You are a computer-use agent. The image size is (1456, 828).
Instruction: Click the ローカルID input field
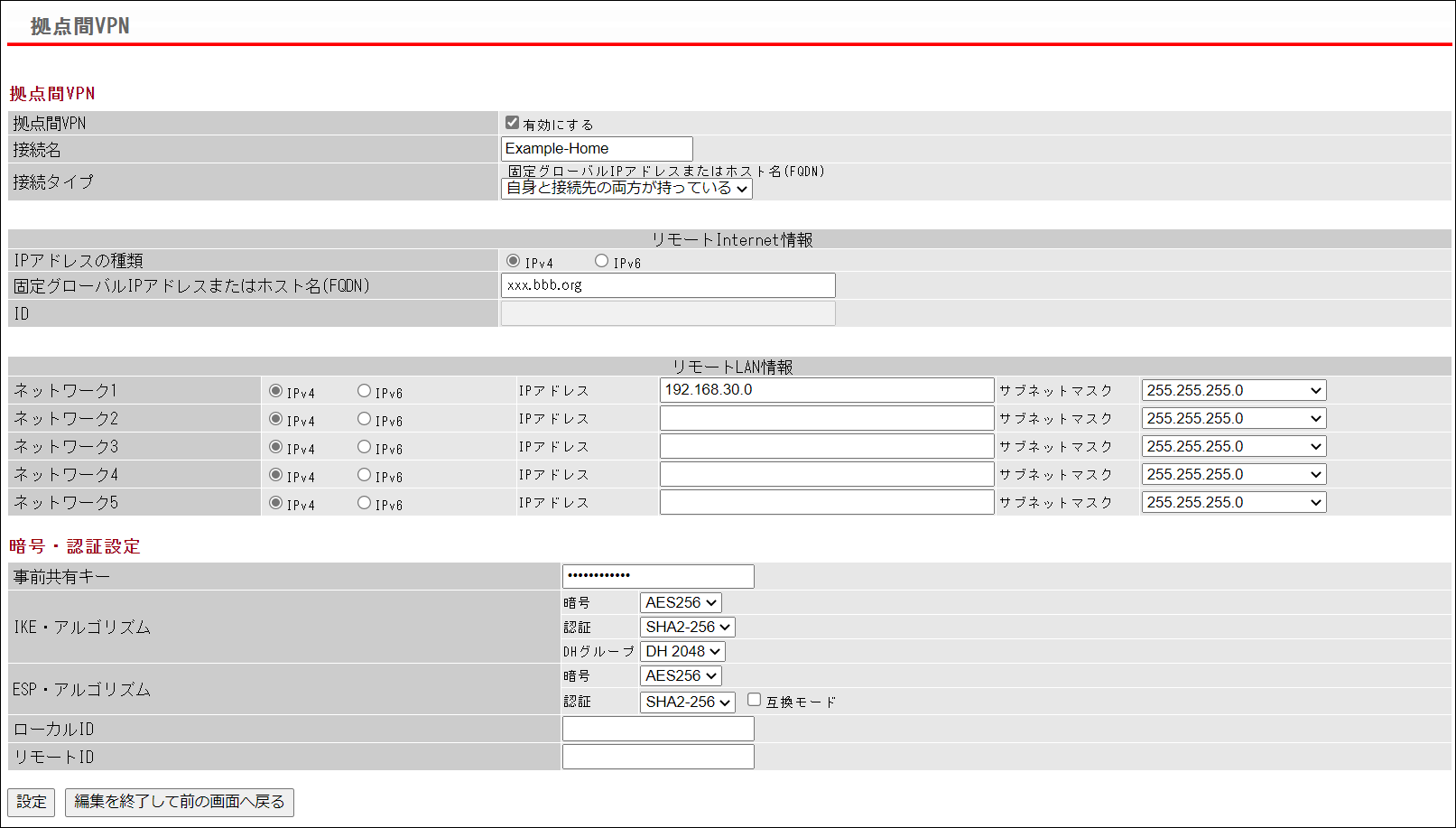point(658,729)
